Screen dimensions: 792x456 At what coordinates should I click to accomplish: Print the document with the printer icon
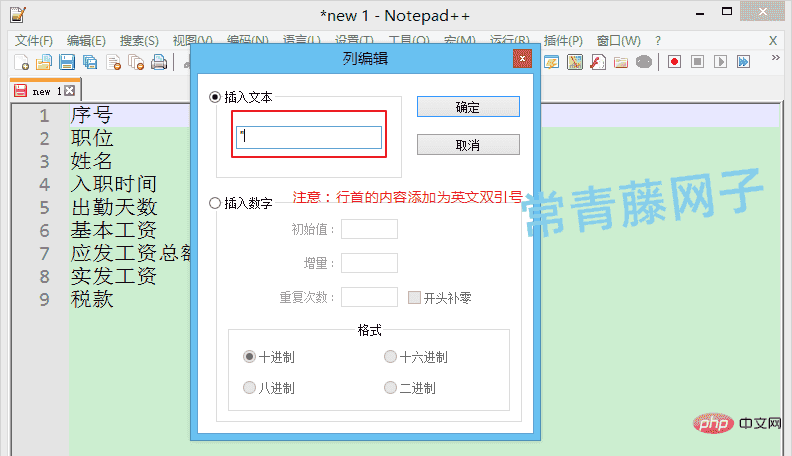coord(159,62)
